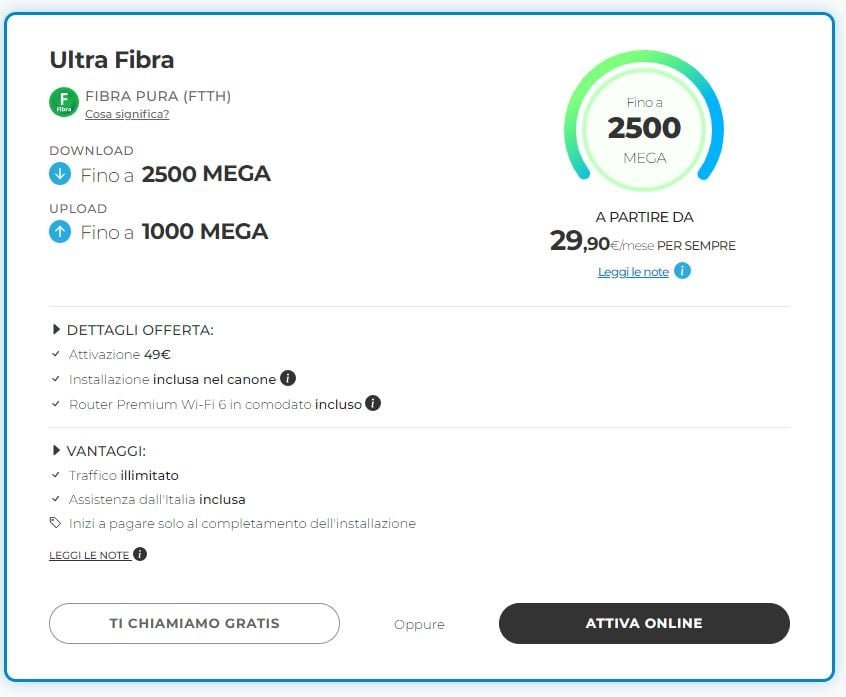846x697 pixels.
Task: Click the Ultra Fibra offer title
Action: (x=112, y=59)
